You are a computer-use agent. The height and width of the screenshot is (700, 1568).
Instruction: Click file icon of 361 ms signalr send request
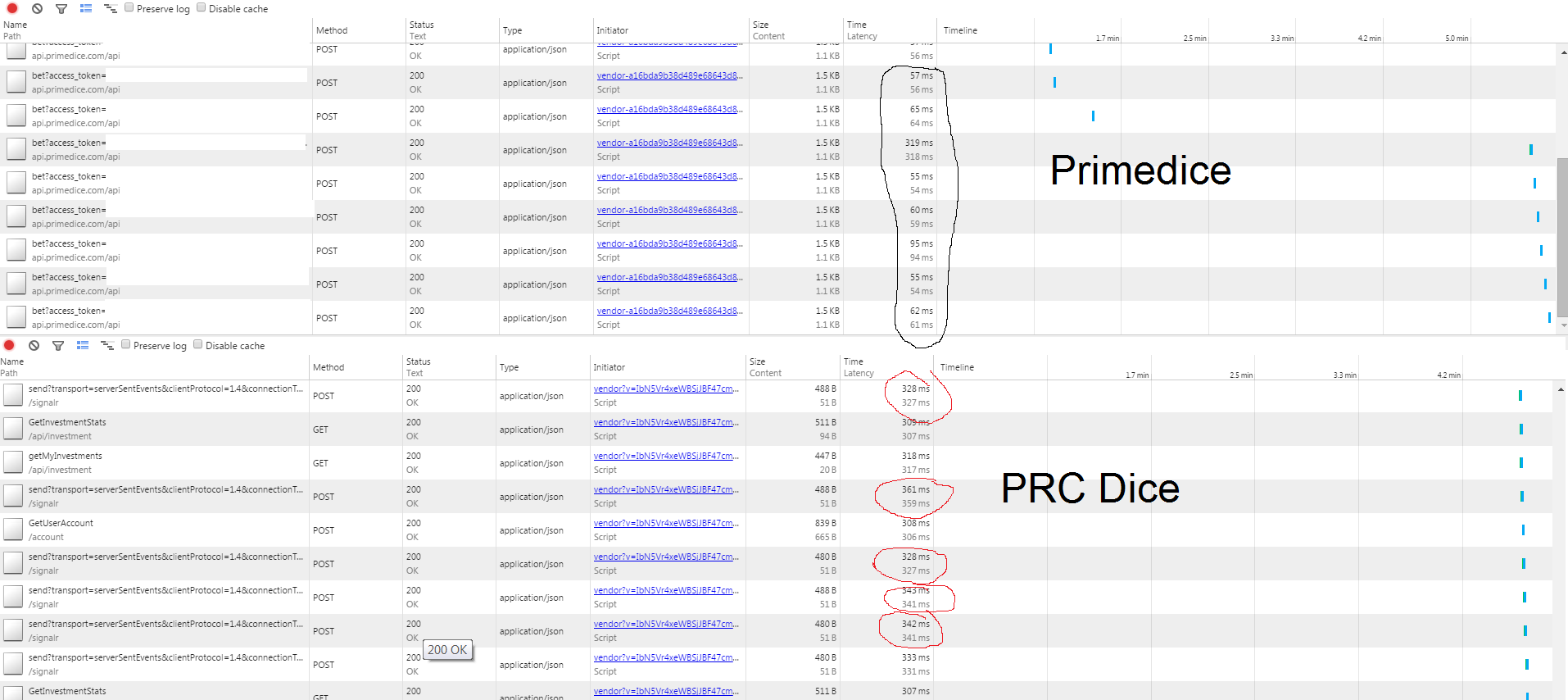pyautogui.click(x=13, y=496)
